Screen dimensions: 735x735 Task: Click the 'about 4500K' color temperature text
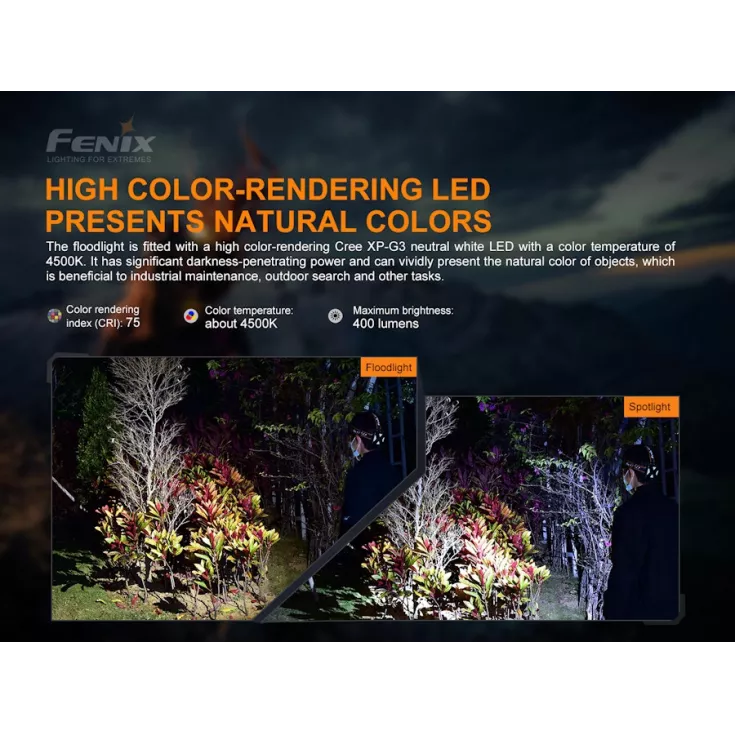(x=242, y=324)
